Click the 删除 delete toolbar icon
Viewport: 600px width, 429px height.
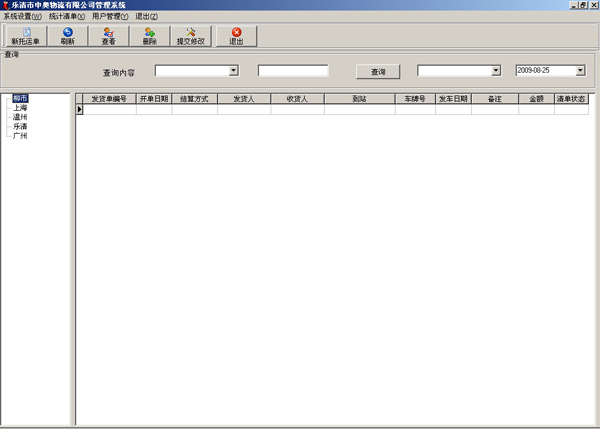149,33
